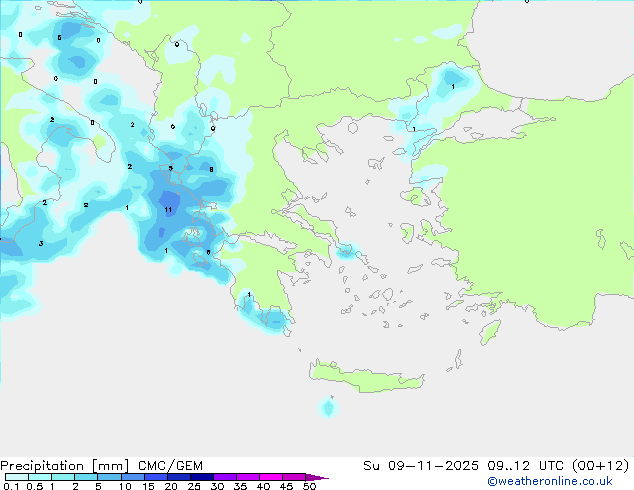The image size is (634, 490).
Task: Click the 25–30 mm navy legend box
Action: click(x=201, y=477)
